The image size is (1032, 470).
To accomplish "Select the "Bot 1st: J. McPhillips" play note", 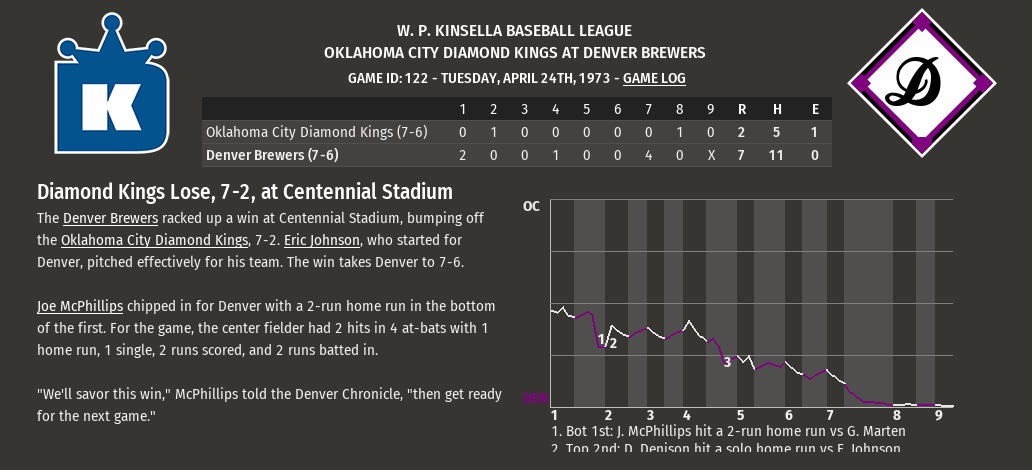I will [x=728, y=431].
